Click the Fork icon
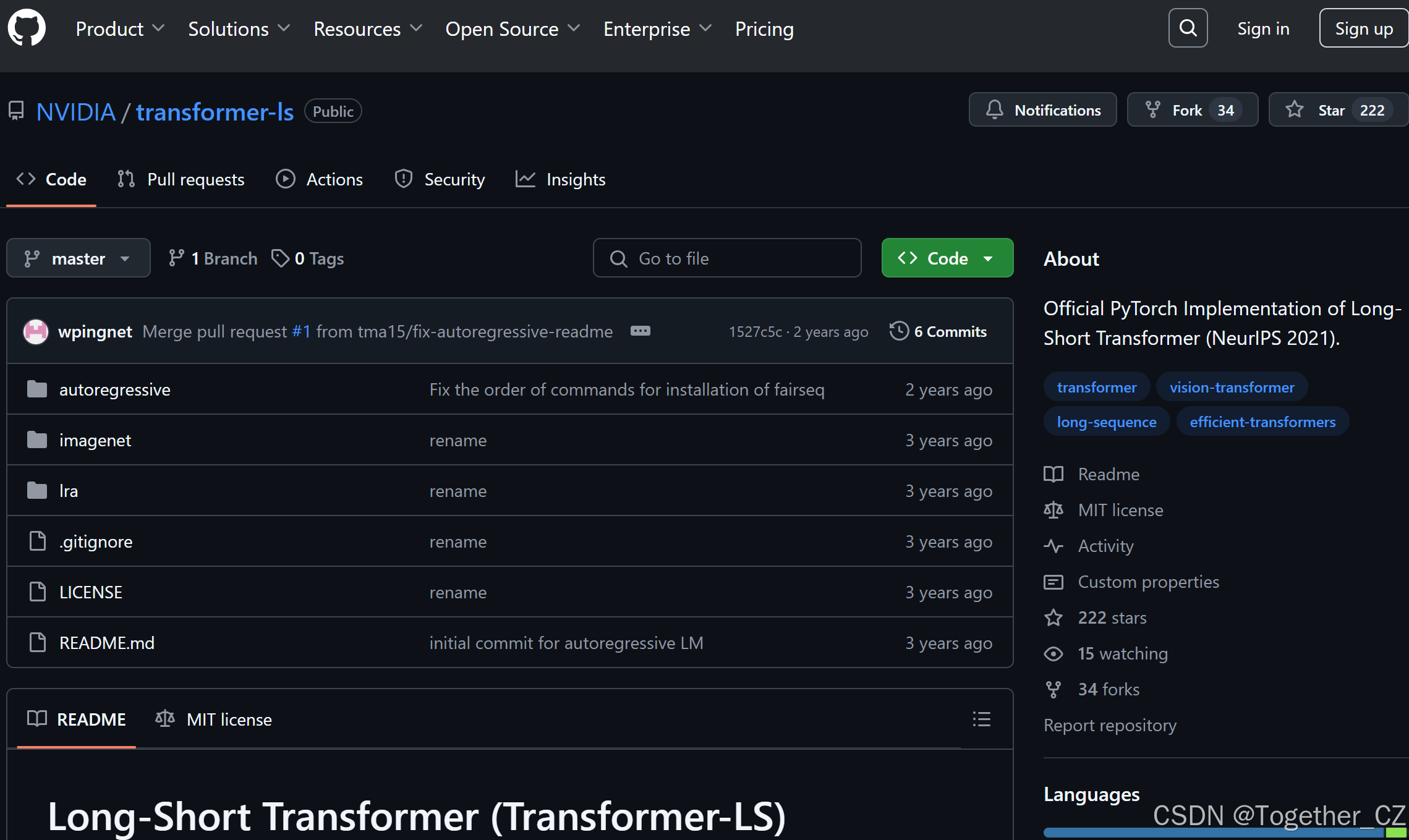Screen dimensions: 1409x840 point(1154,109)
